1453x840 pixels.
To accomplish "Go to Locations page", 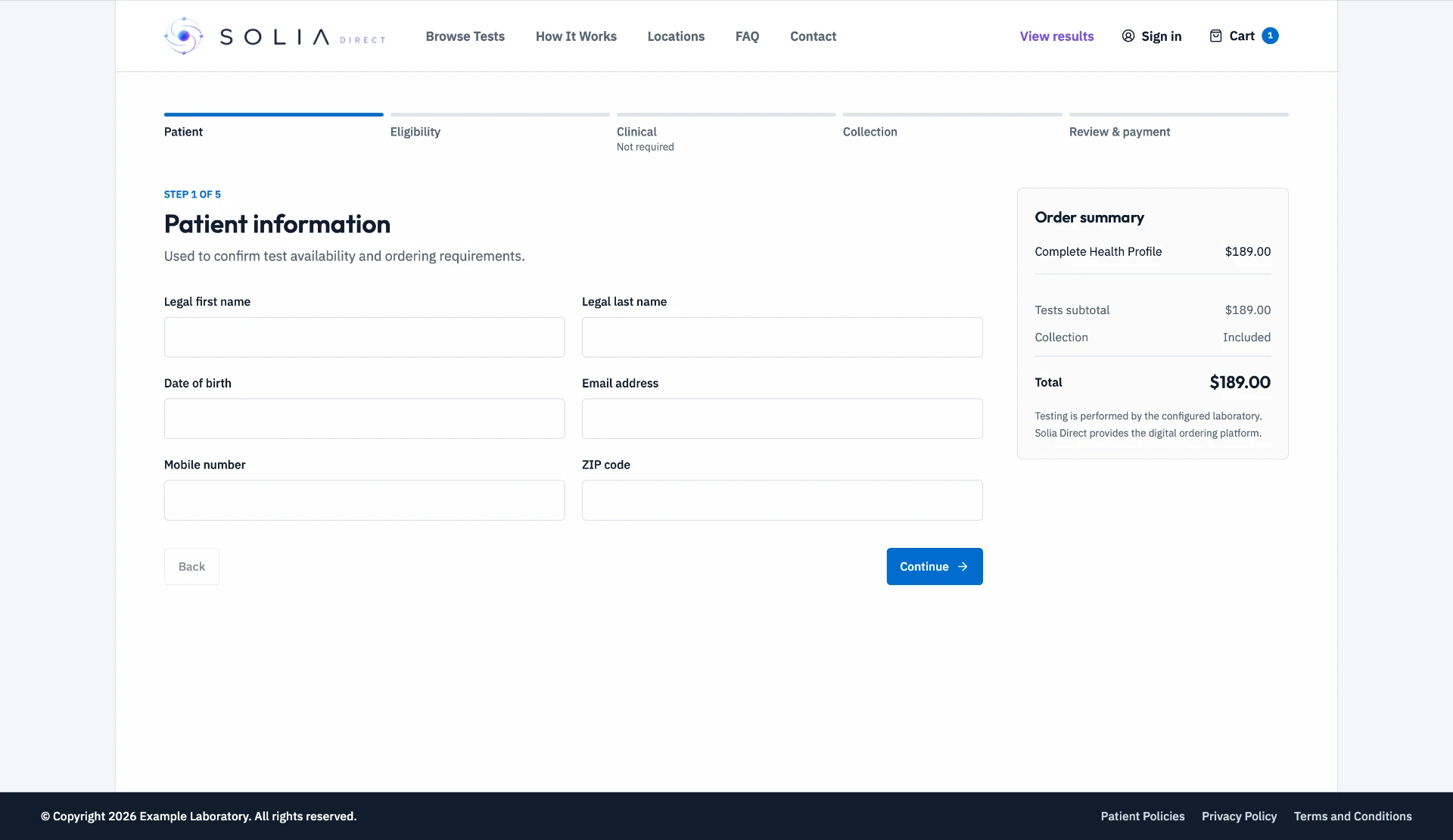I will [676, 36].
